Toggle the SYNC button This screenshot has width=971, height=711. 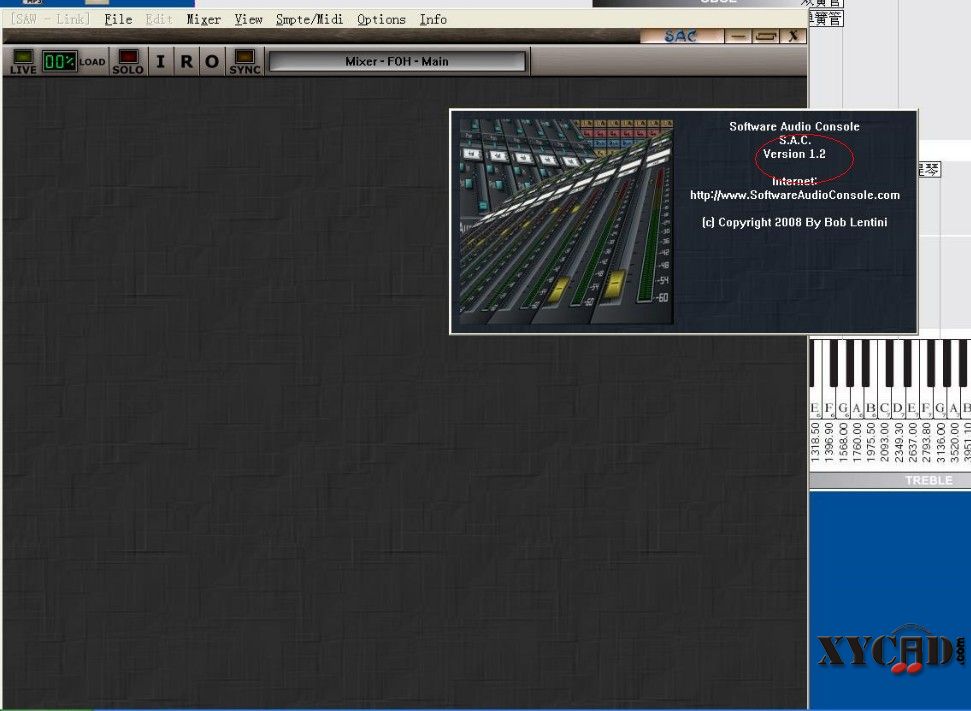pos(245,61)
